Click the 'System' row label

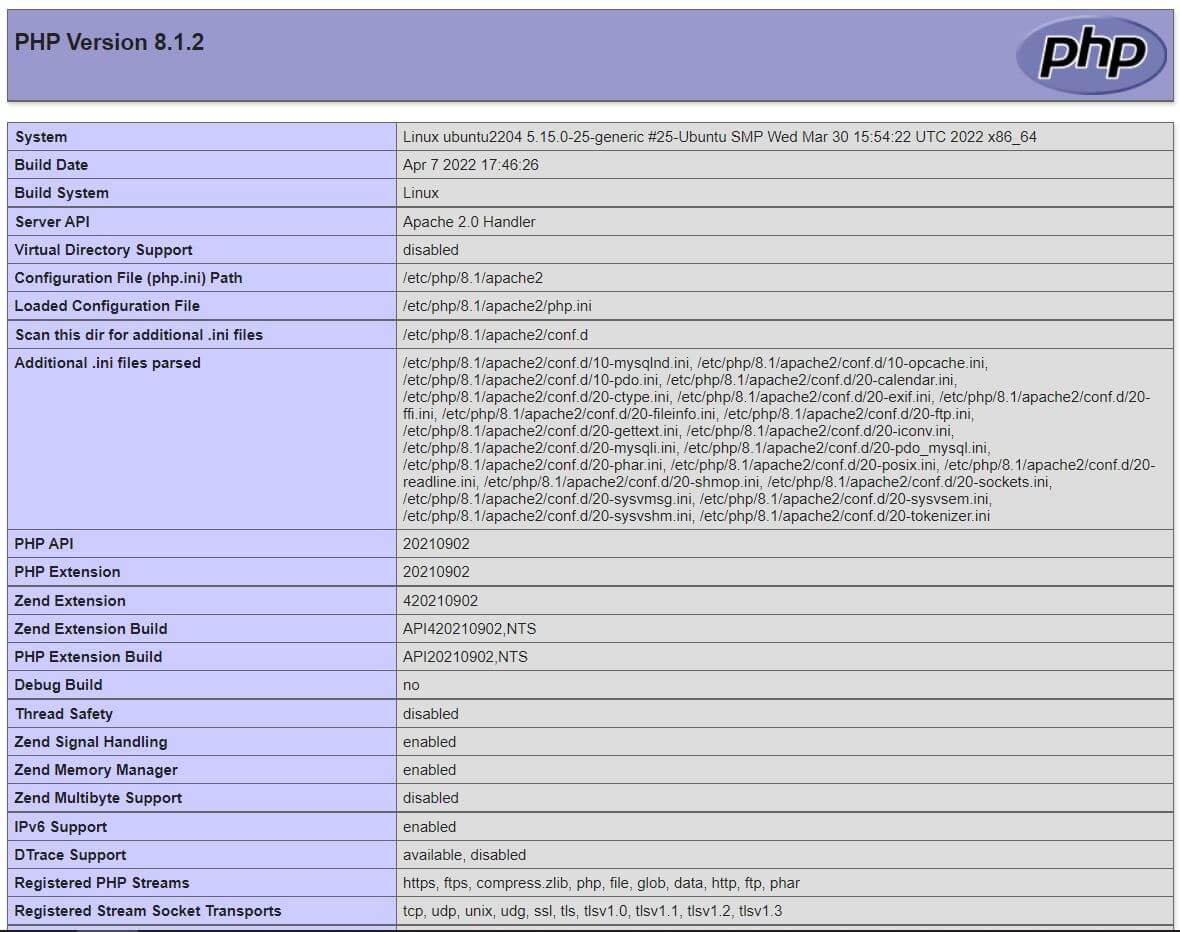(x=41, y=137)
